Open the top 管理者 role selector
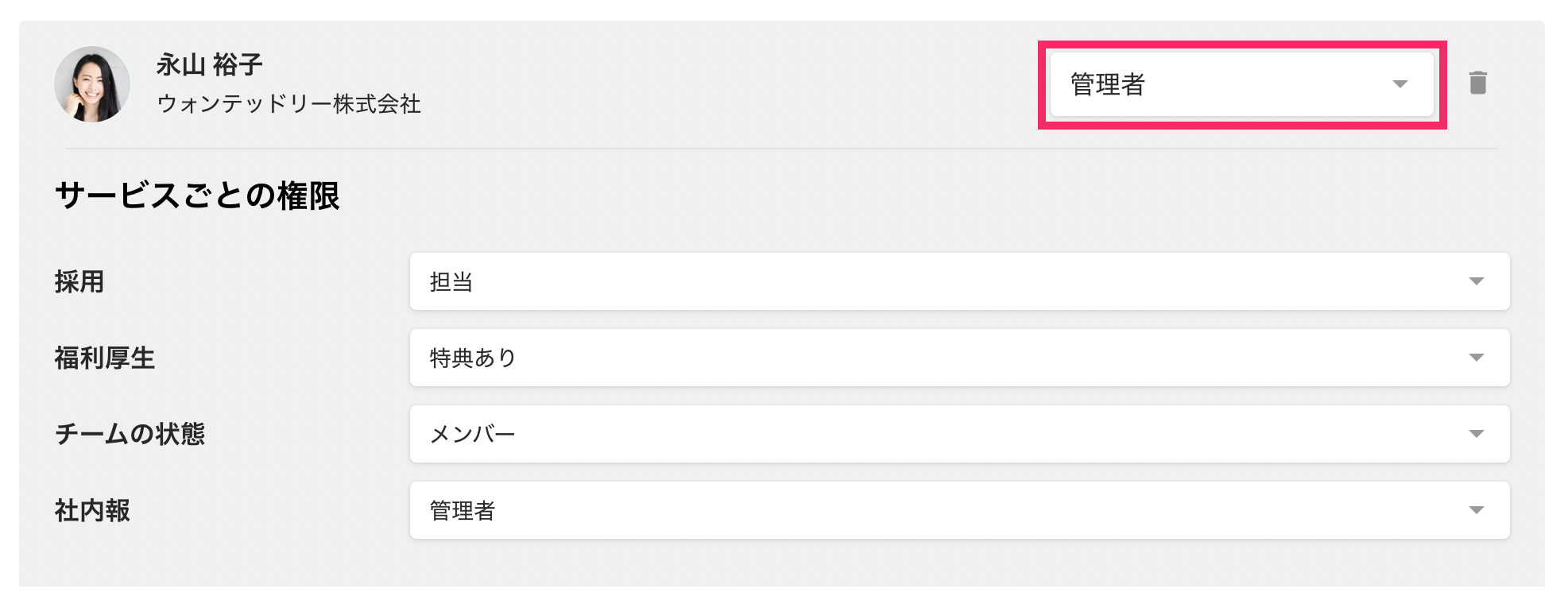Screen dimensions: 1568x604 (1224, 84)
